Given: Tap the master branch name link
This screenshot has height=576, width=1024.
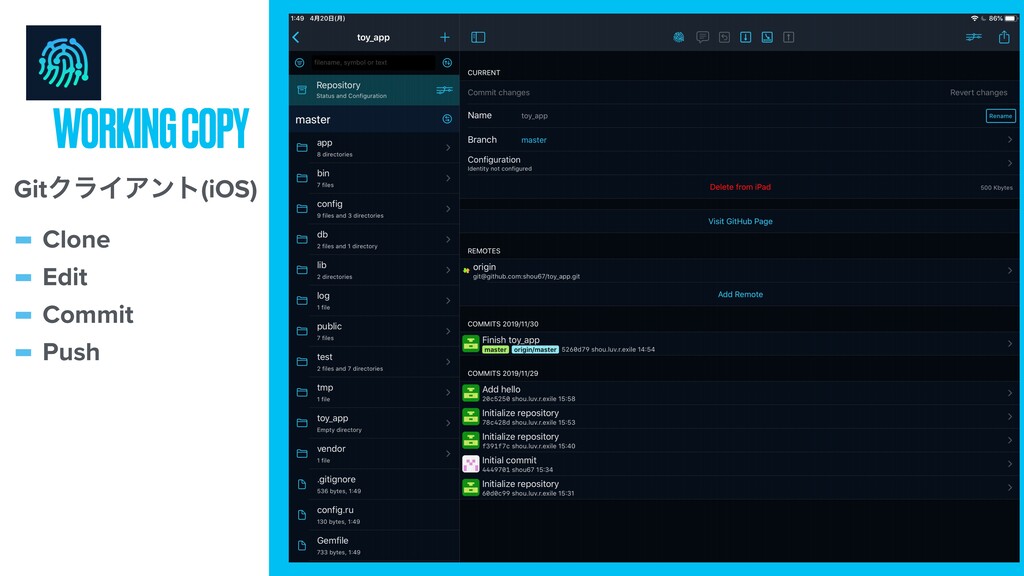Looking at the screenshot, I should click(x=534, y=140).
